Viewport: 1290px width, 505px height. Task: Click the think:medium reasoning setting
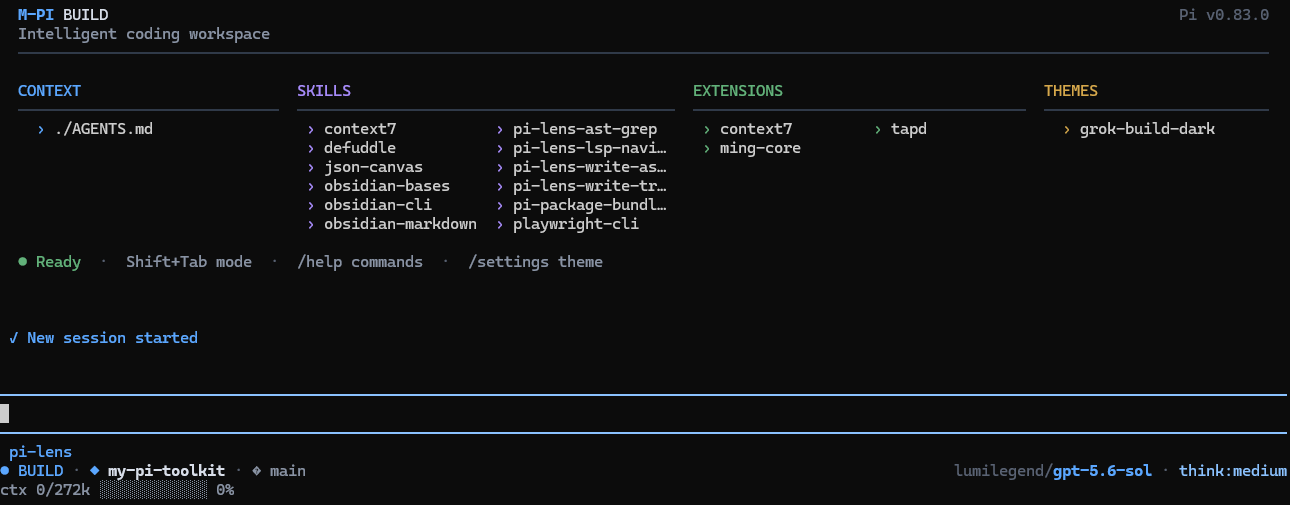click(x=1233, y=471)
